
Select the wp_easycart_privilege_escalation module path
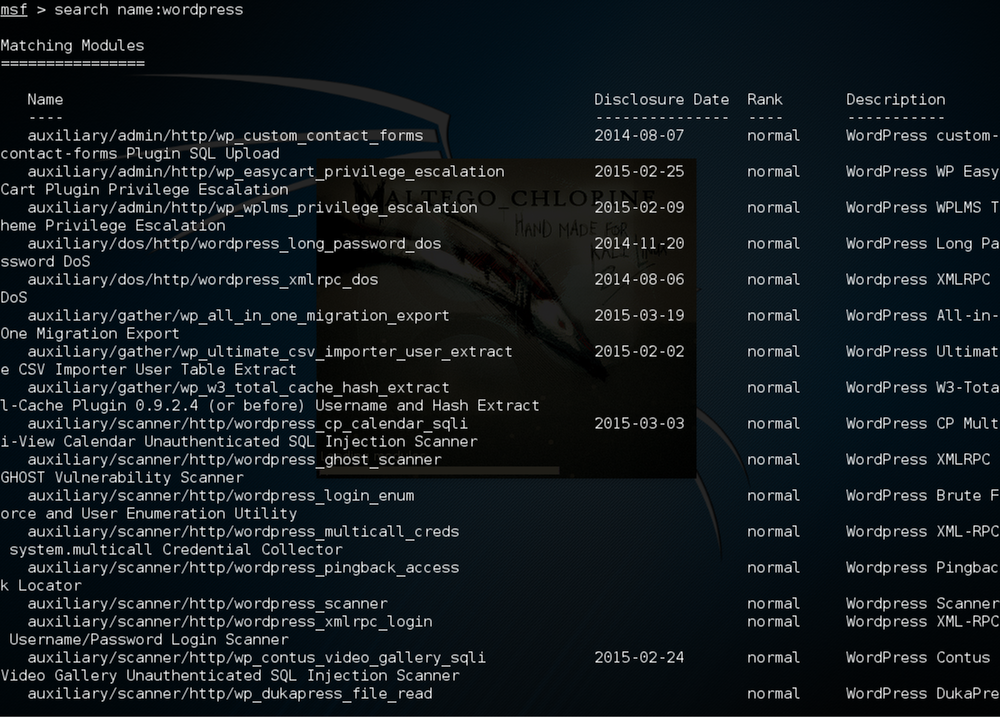click(266, 172)
